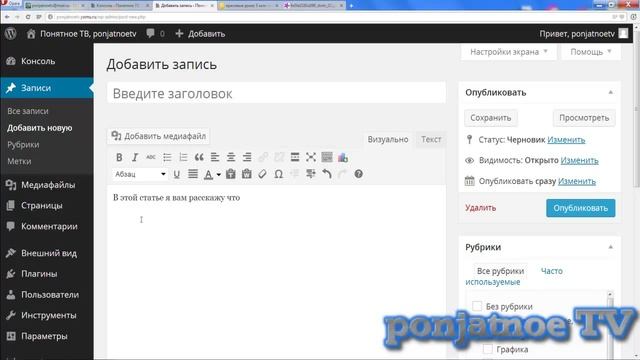Justify the text alignment
640x360 pixels.
193,174
